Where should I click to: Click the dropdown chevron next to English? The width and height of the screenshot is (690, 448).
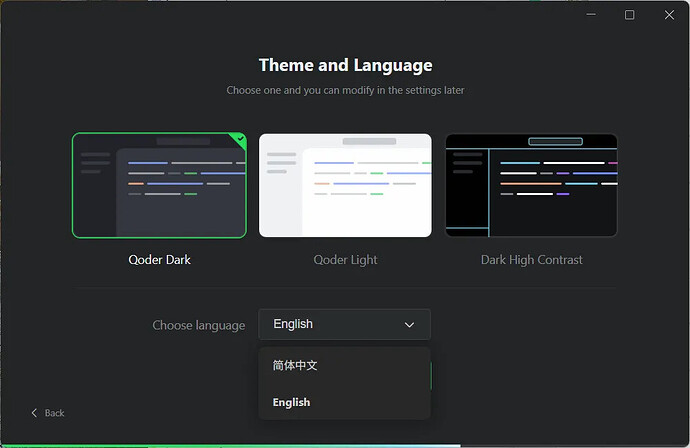click(409, 325)
